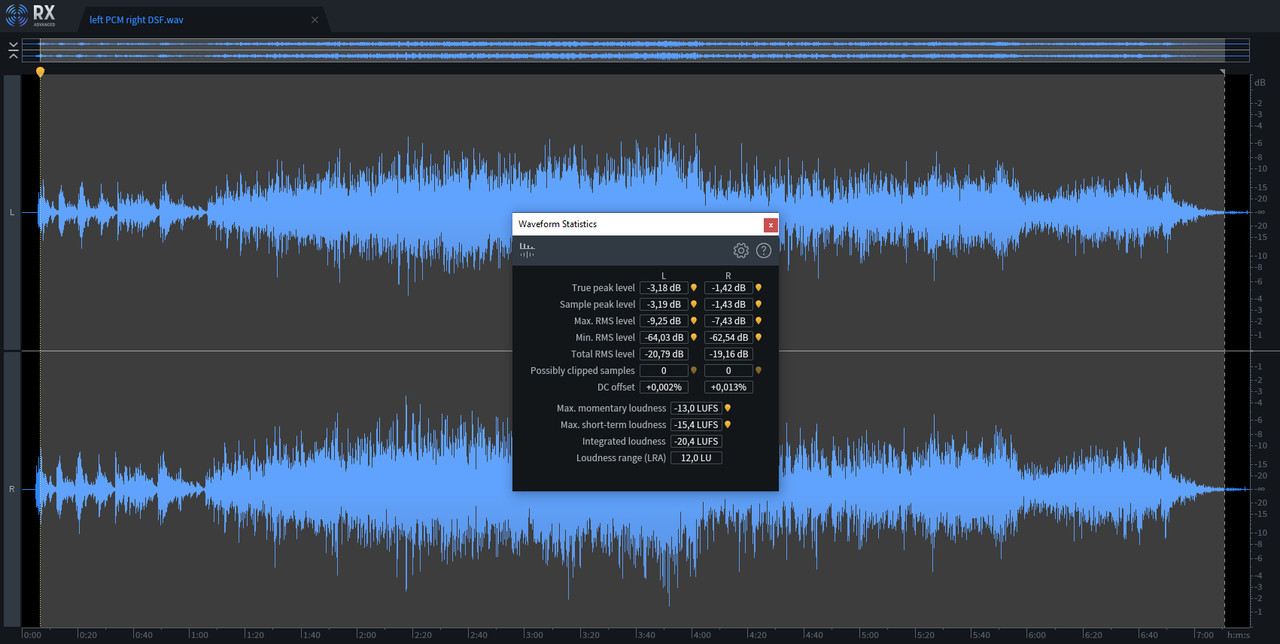
Task: Click right Possibly clipped samples marker icon
Action: (759, 370)
